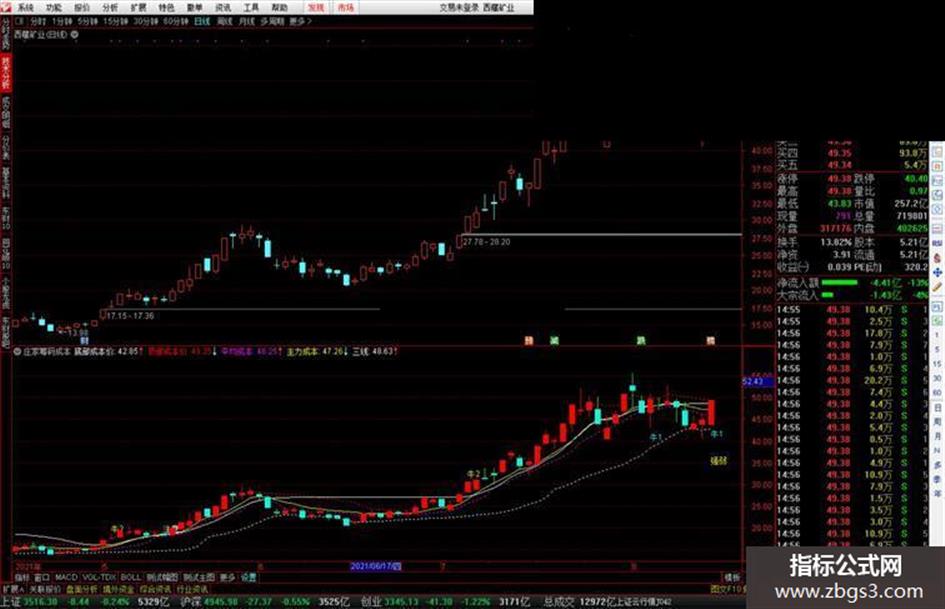Click the 窗口 tab at bottom
The height and width of the screenshot is (609, 945).
42,577
